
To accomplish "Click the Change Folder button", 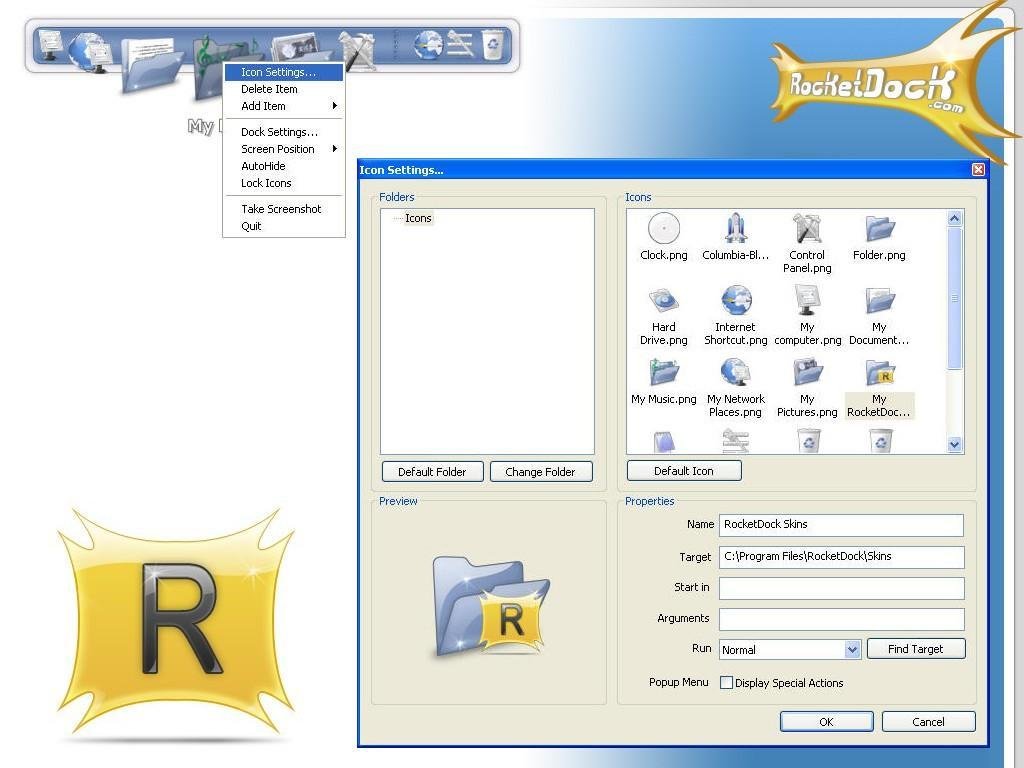I will tap(540, 472).
